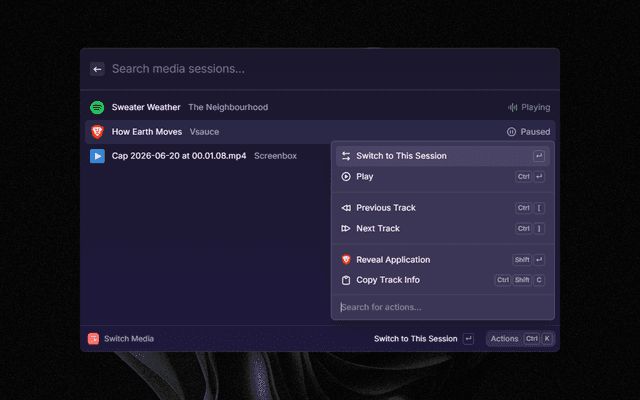Focus the Search for actions field
Viewport: 640px width, 400px height.
443,307
